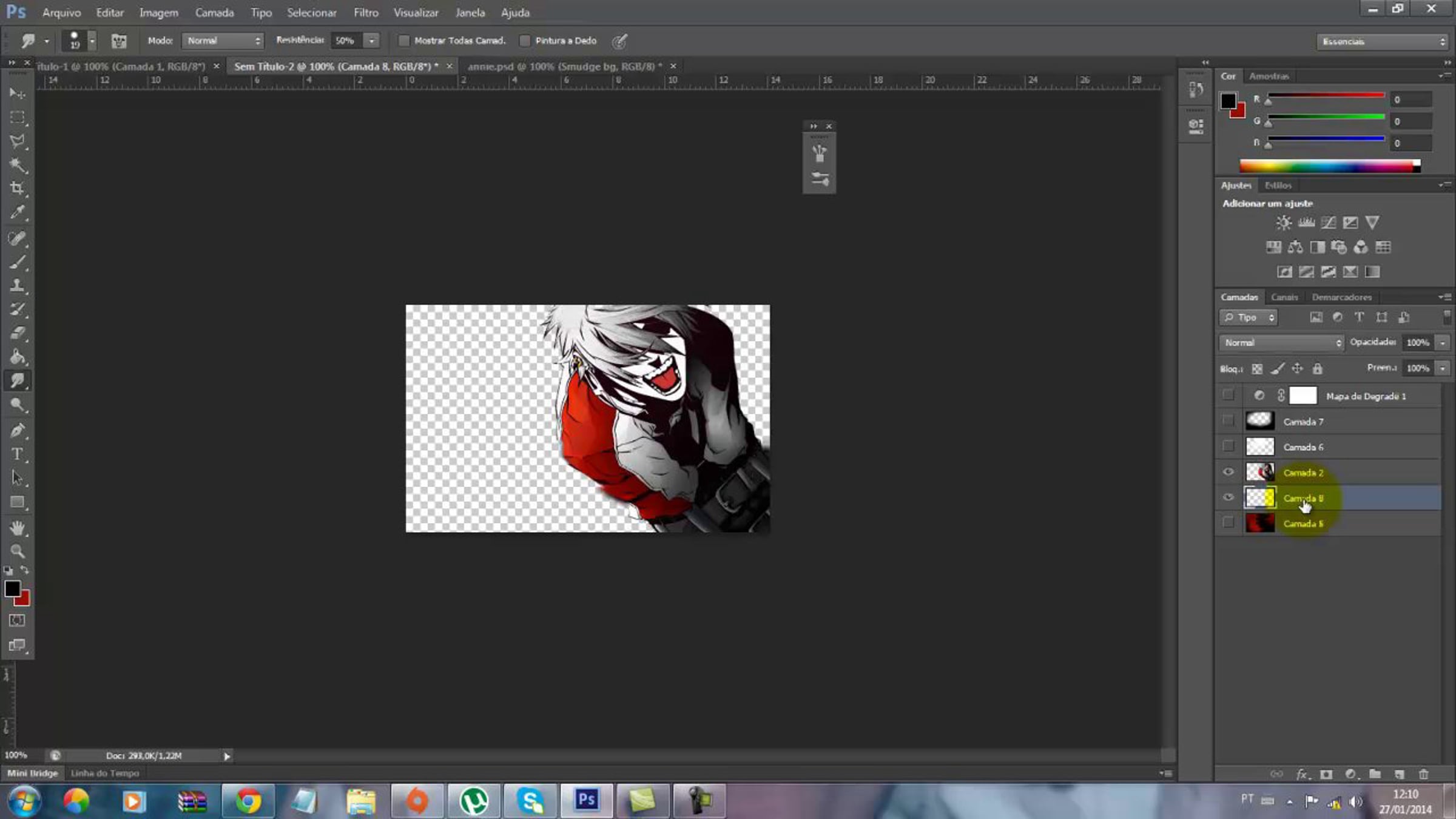Show the Camada 7 layer
1456x819 pixels.
tap(1228, 421)
